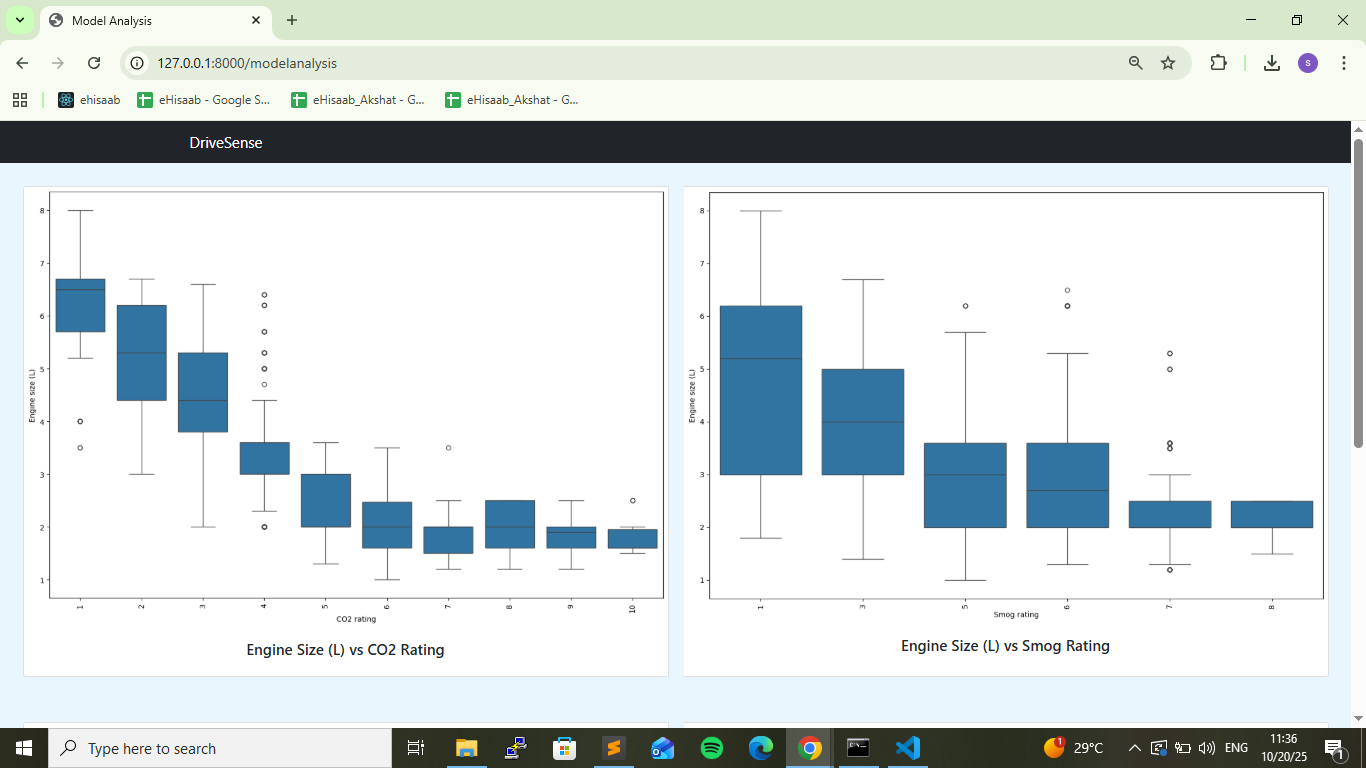Screen dimensions: 1366x768
Task: Click the Engine Size vs Smog Rating chart
Action: coord(1005,400)
